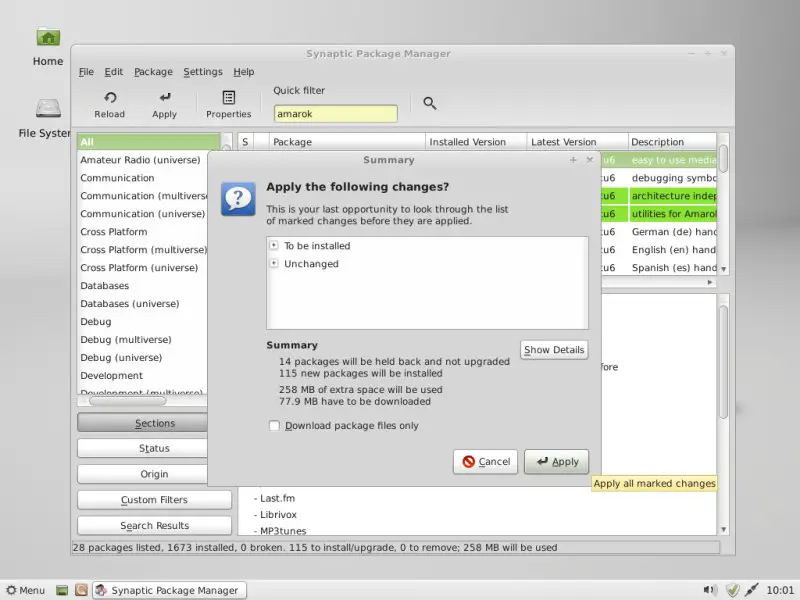Select Communication (universe) section
This screenshot has height=600, width=800.
[x=142, y=214]
